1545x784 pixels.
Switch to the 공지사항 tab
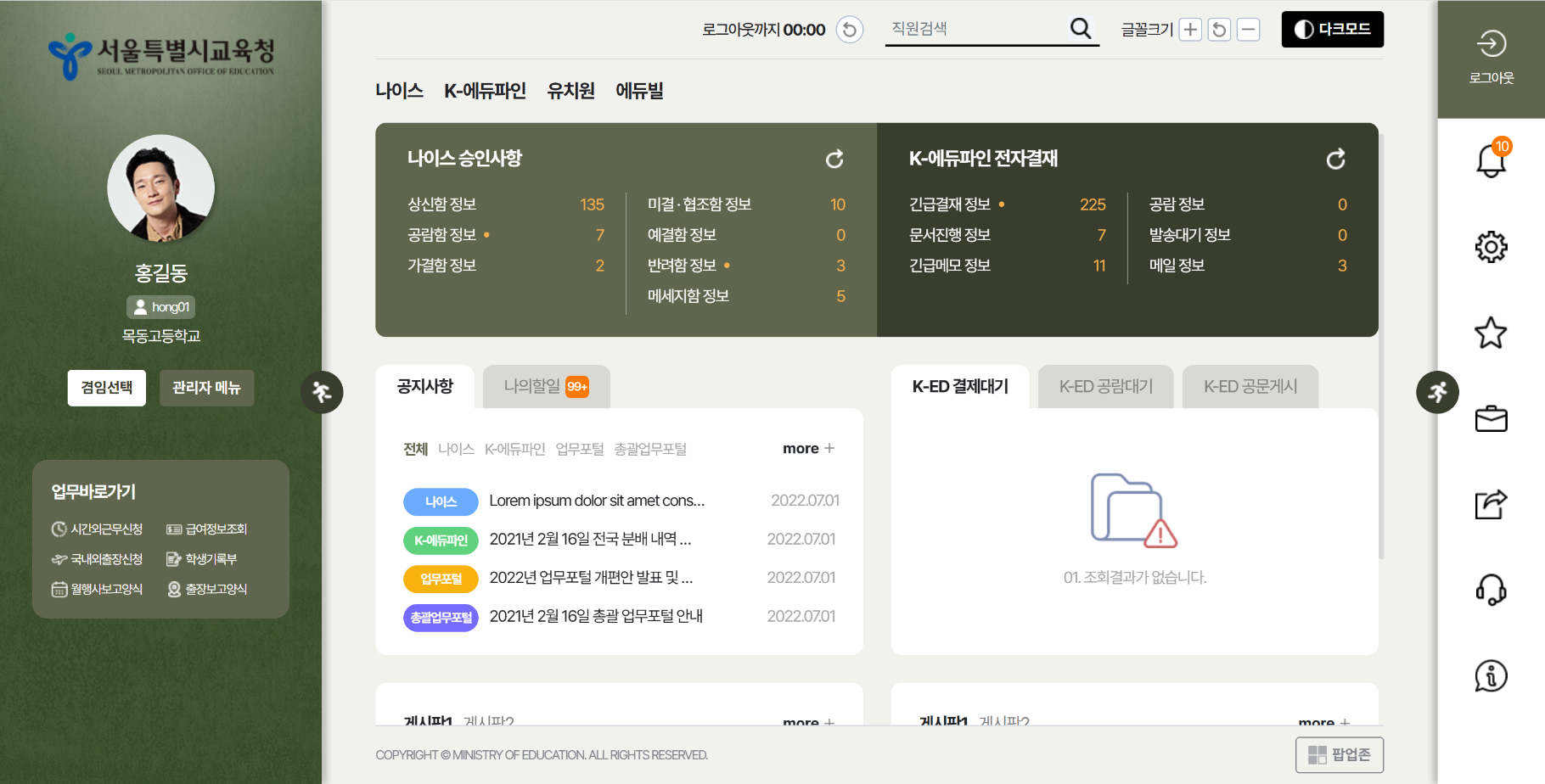[424, 387]
